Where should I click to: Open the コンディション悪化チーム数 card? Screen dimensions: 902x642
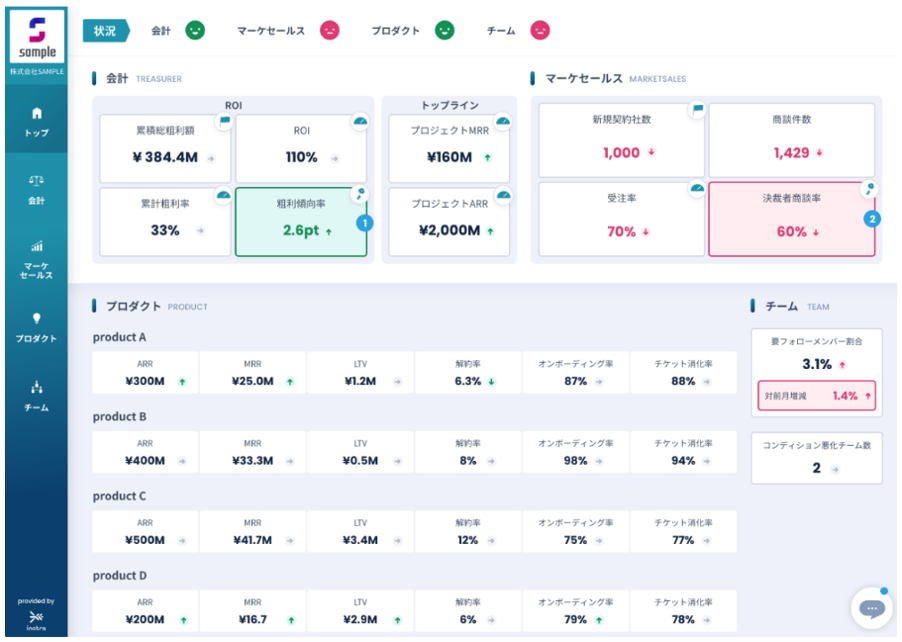coord(816,458)
